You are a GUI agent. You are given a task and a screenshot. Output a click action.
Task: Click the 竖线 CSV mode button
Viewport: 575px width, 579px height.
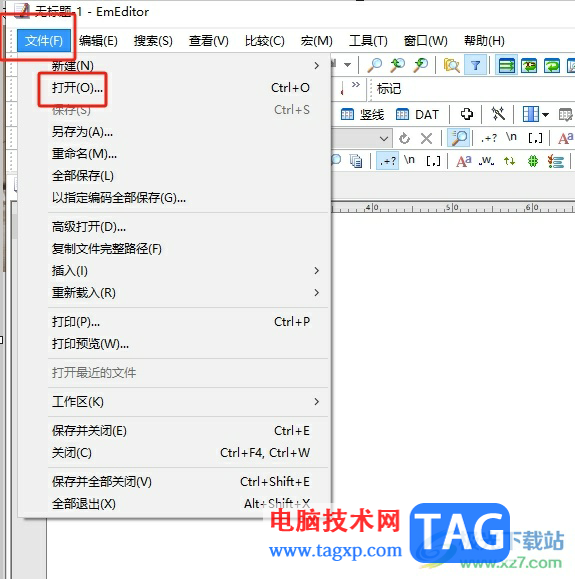(x=362, y=114)
